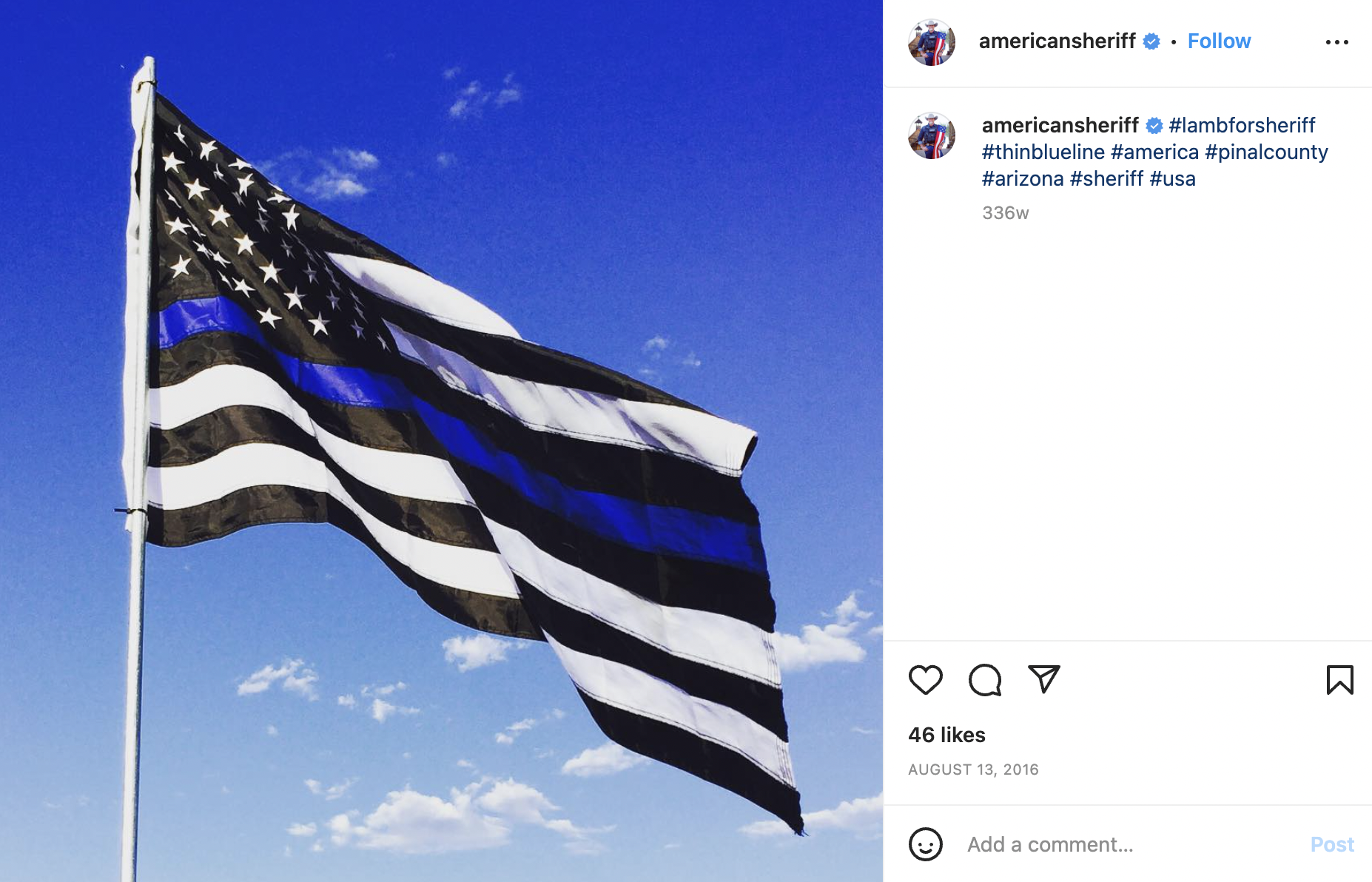Screen dimensions: 1372x882
Task: Open the #usa hashtag
Action: point(1172,178)
